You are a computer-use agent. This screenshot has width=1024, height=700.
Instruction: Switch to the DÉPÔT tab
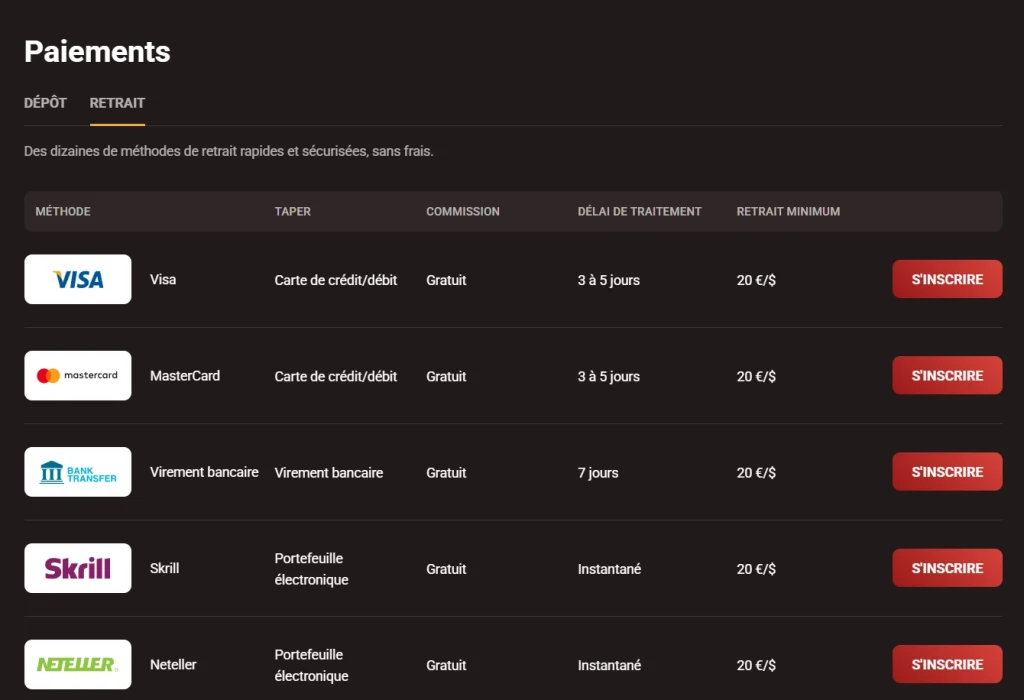tap(45, 103)
